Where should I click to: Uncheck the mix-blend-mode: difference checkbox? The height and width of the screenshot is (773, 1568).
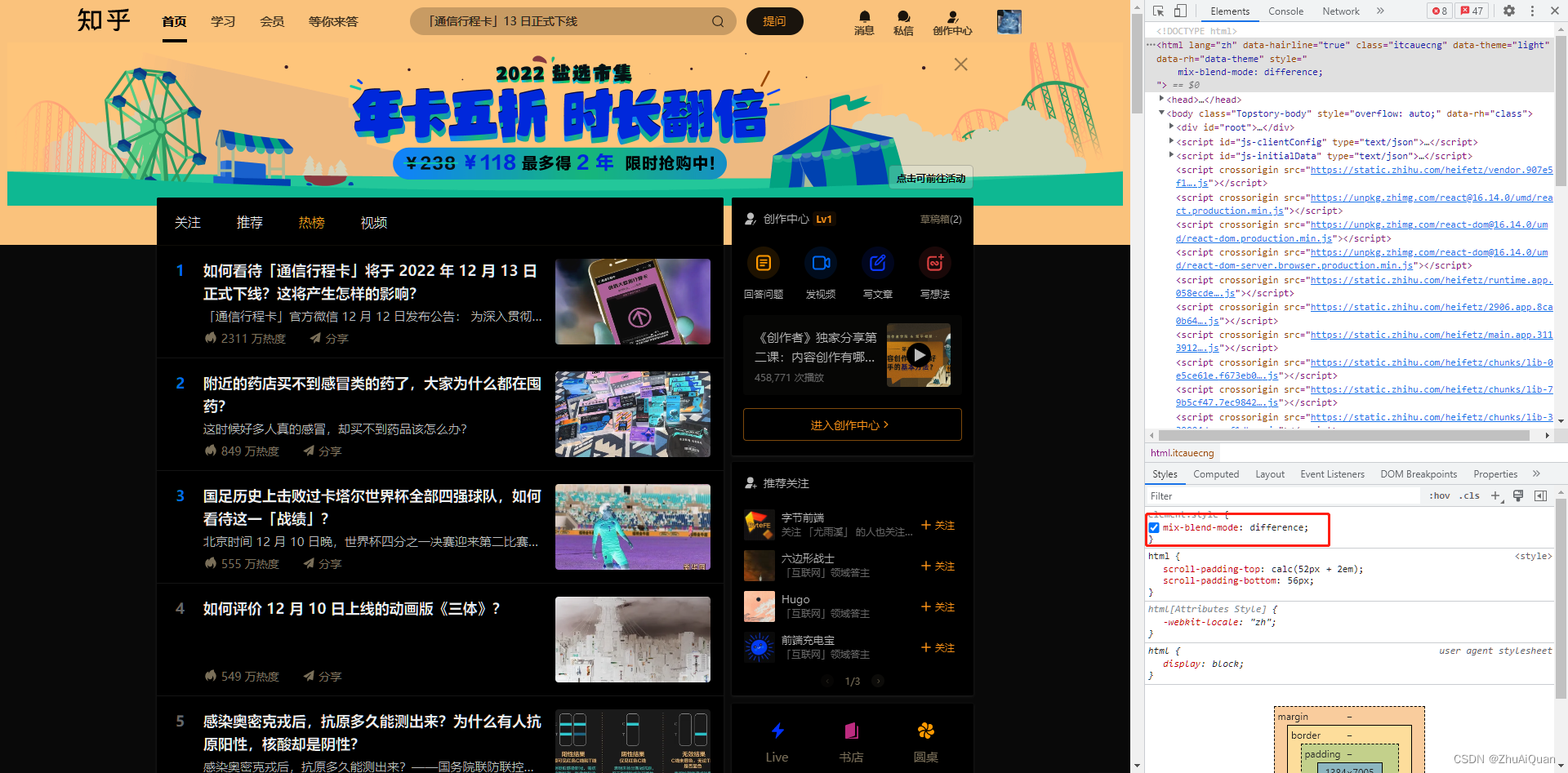click(x=1154, y=528)
